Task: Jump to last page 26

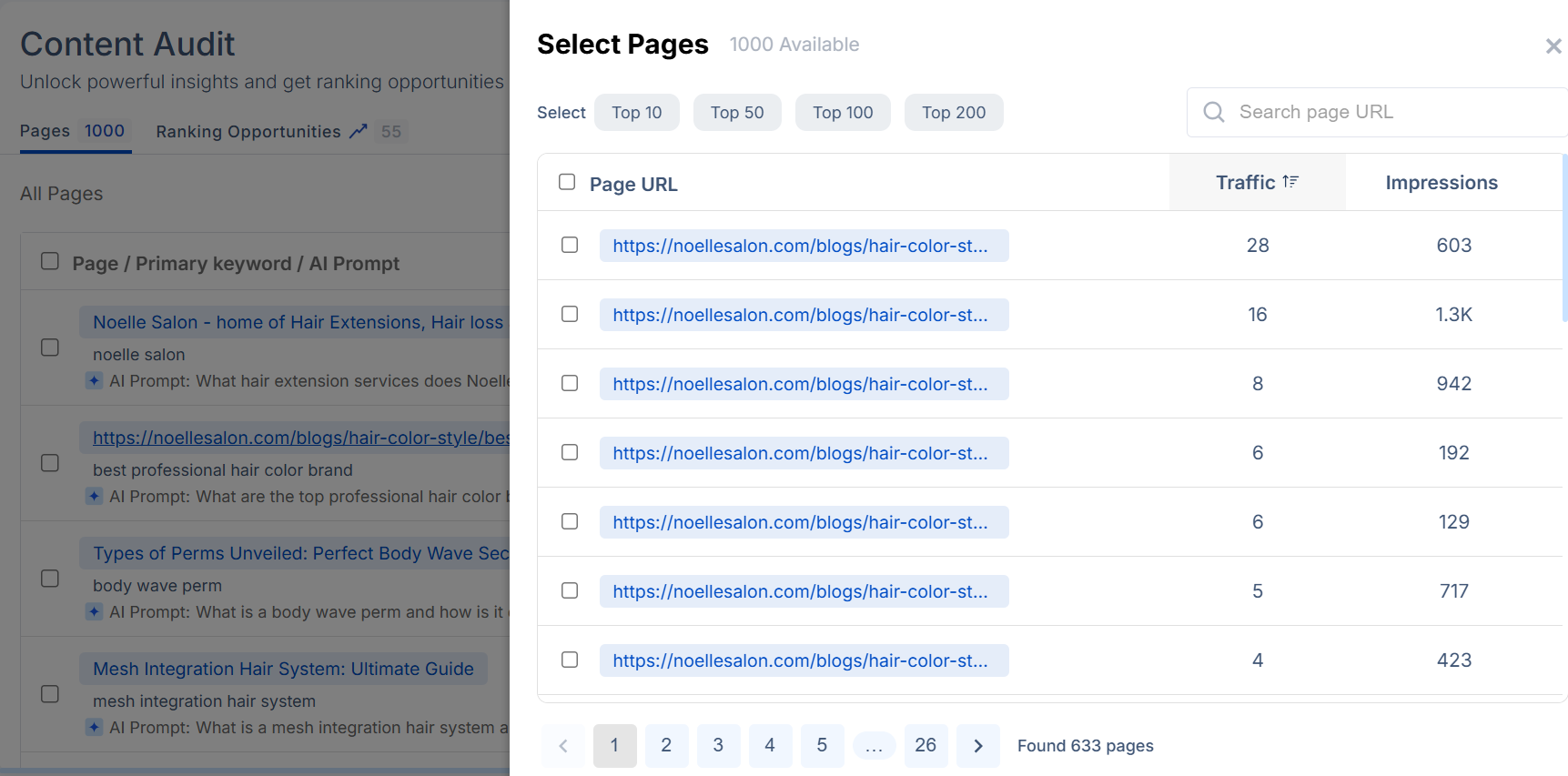Action: click(x=926, y=746)
